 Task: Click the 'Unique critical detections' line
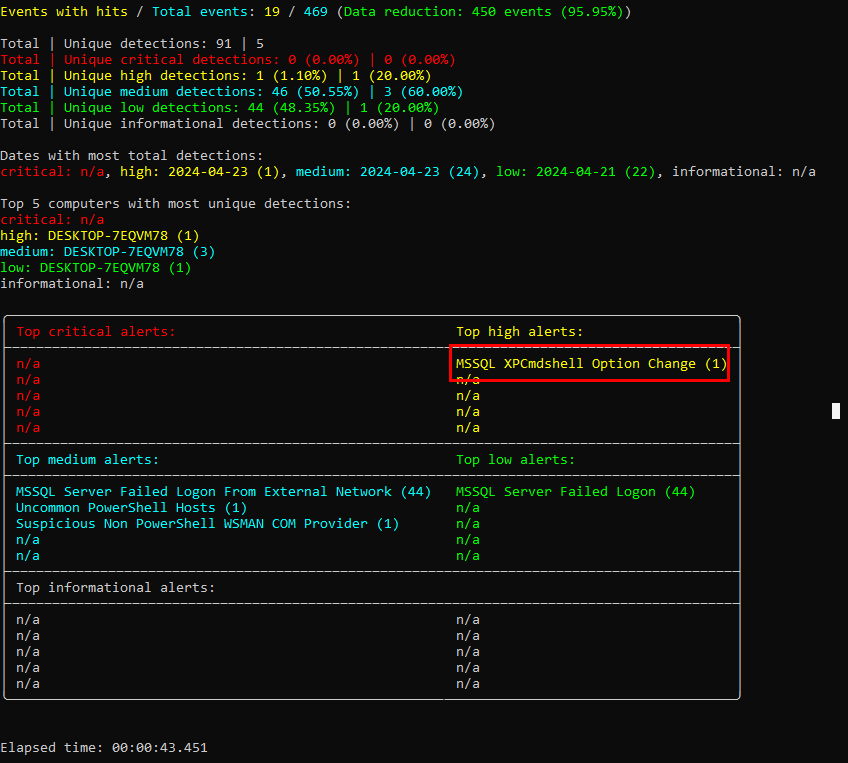coord(228,59)
